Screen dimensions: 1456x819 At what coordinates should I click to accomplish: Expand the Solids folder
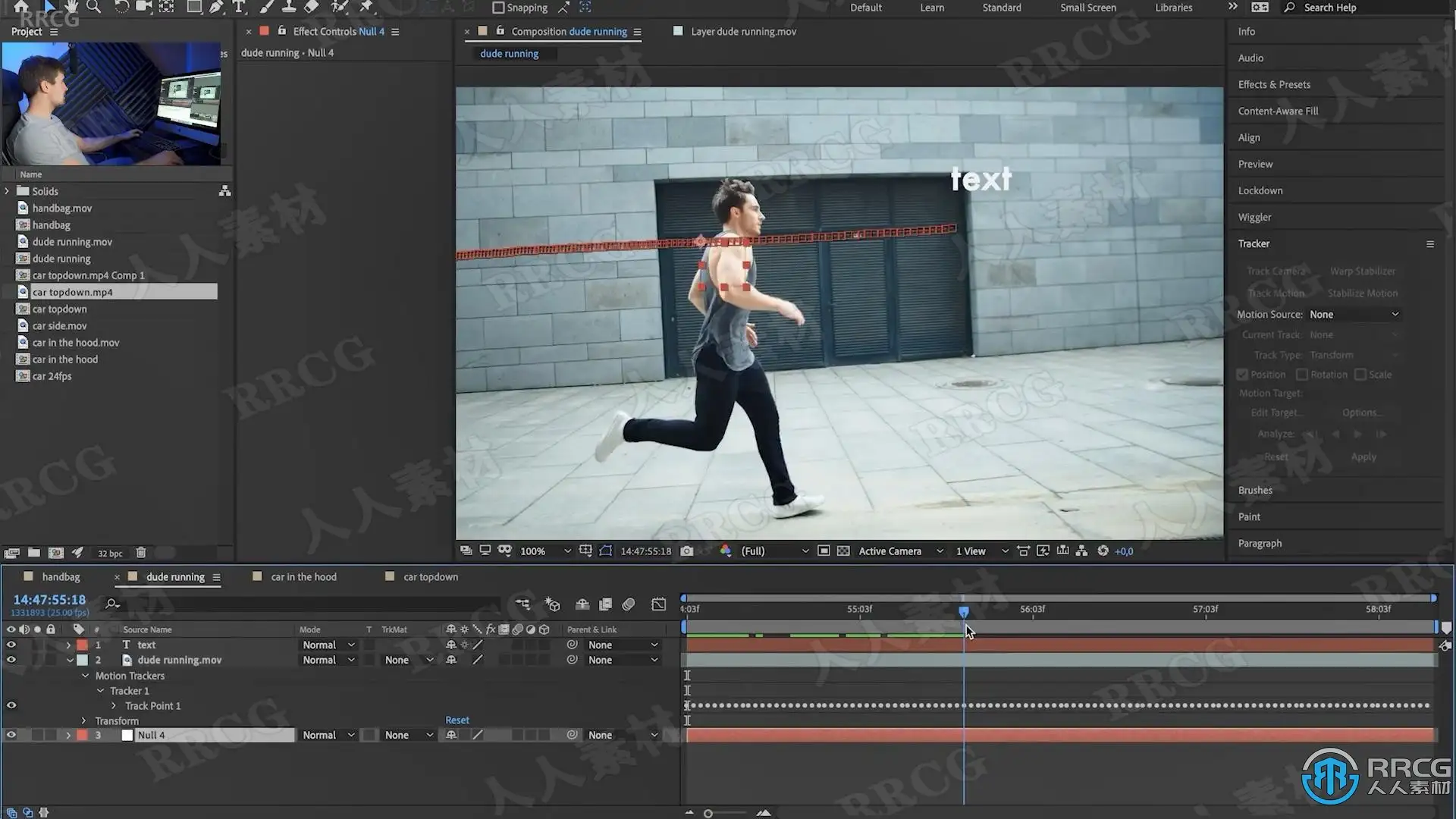[x=7, y=191]
